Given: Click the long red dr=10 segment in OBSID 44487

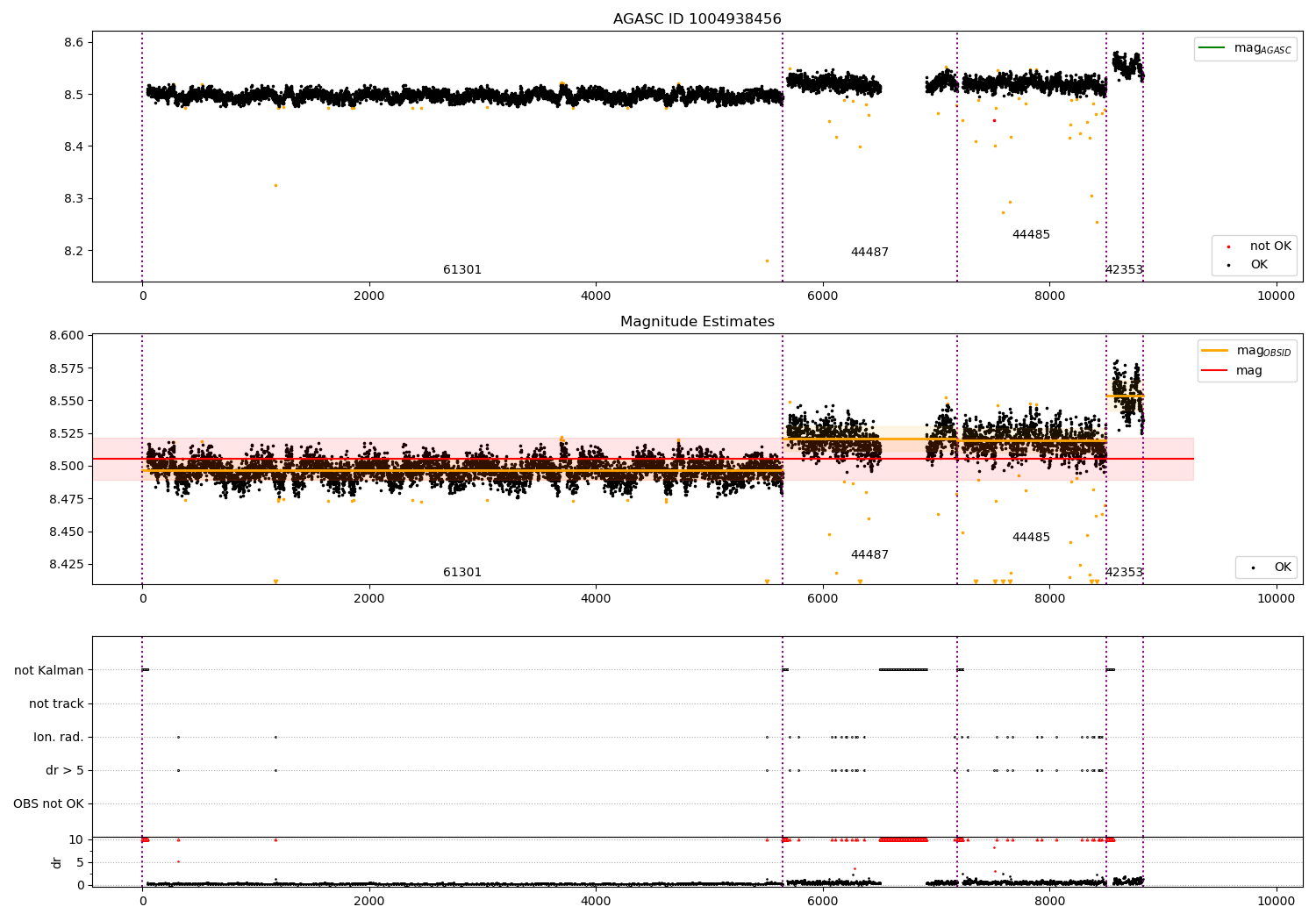Looking at the screenshot, I should pos(904,839).
